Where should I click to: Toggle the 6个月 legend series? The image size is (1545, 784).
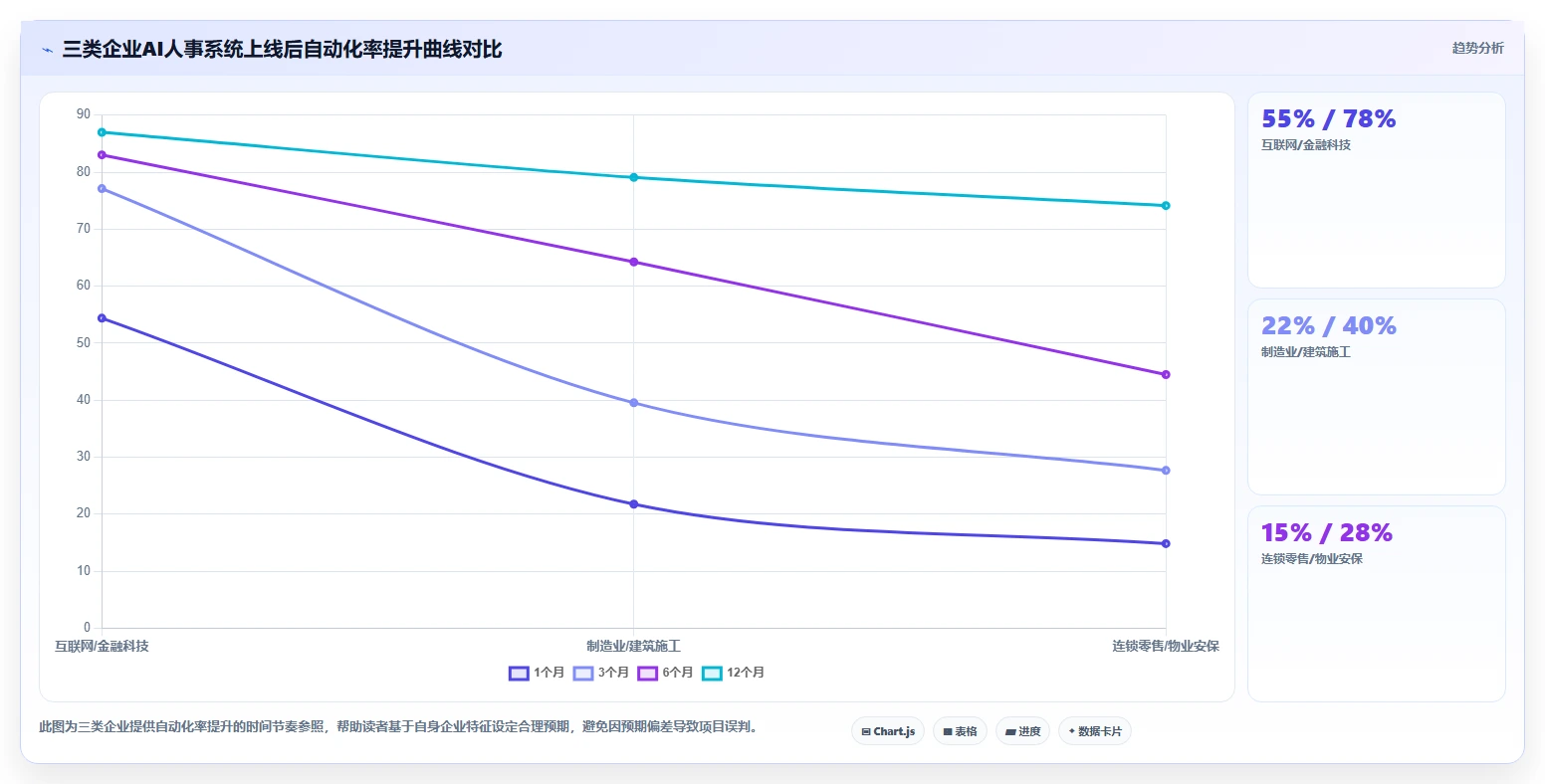[666, 674]
